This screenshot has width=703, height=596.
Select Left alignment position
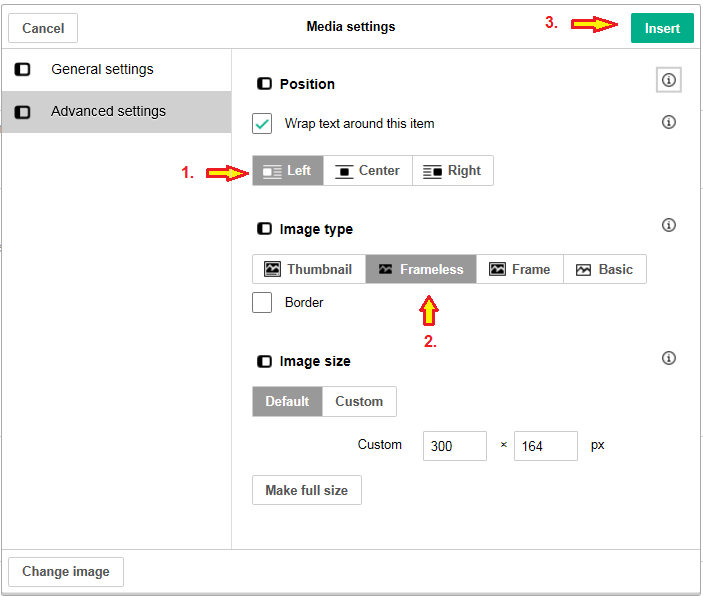click(x=287, y=171)
